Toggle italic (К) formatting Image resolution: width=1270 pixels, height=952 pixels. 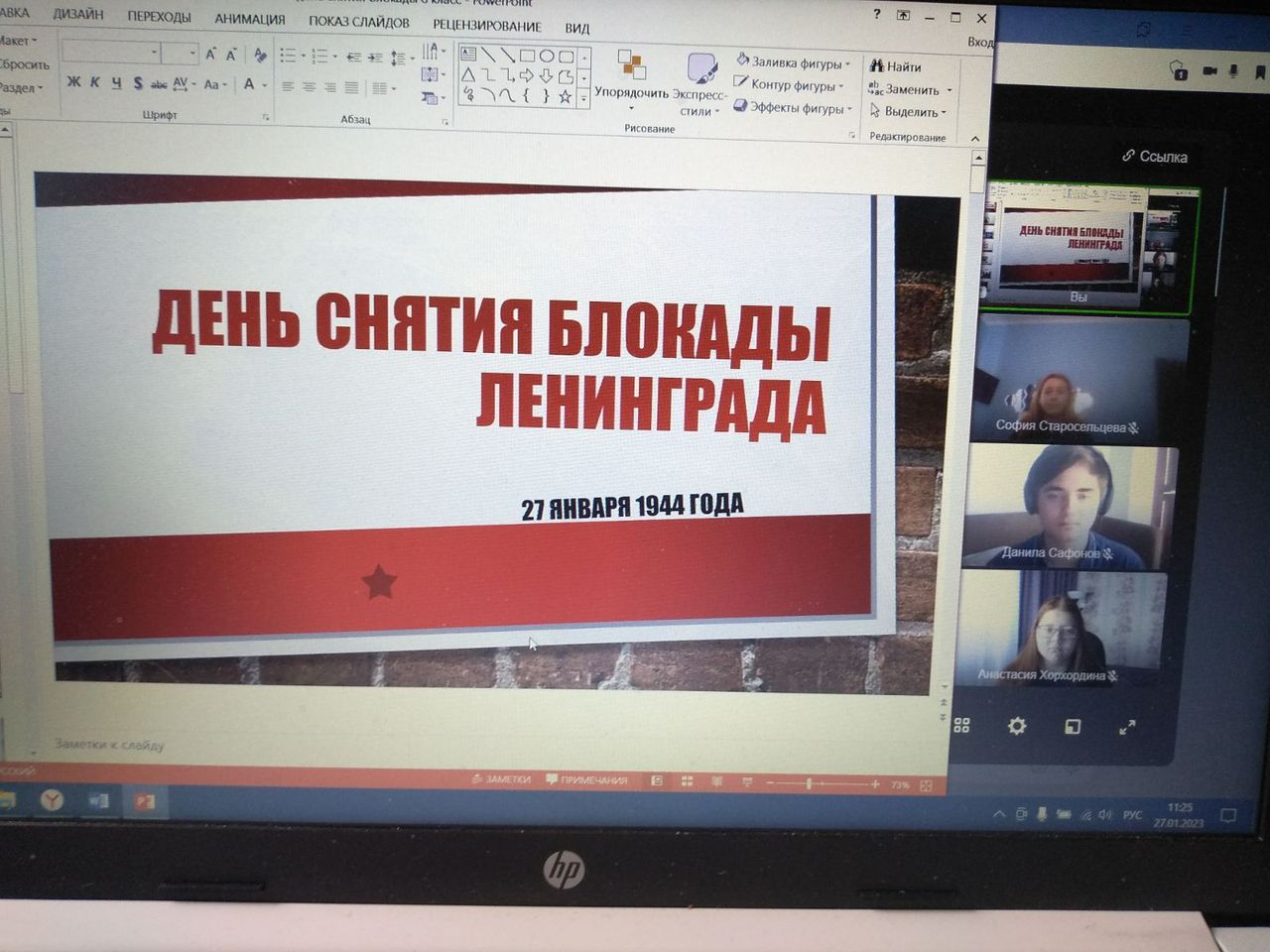(x=95, y=82)
